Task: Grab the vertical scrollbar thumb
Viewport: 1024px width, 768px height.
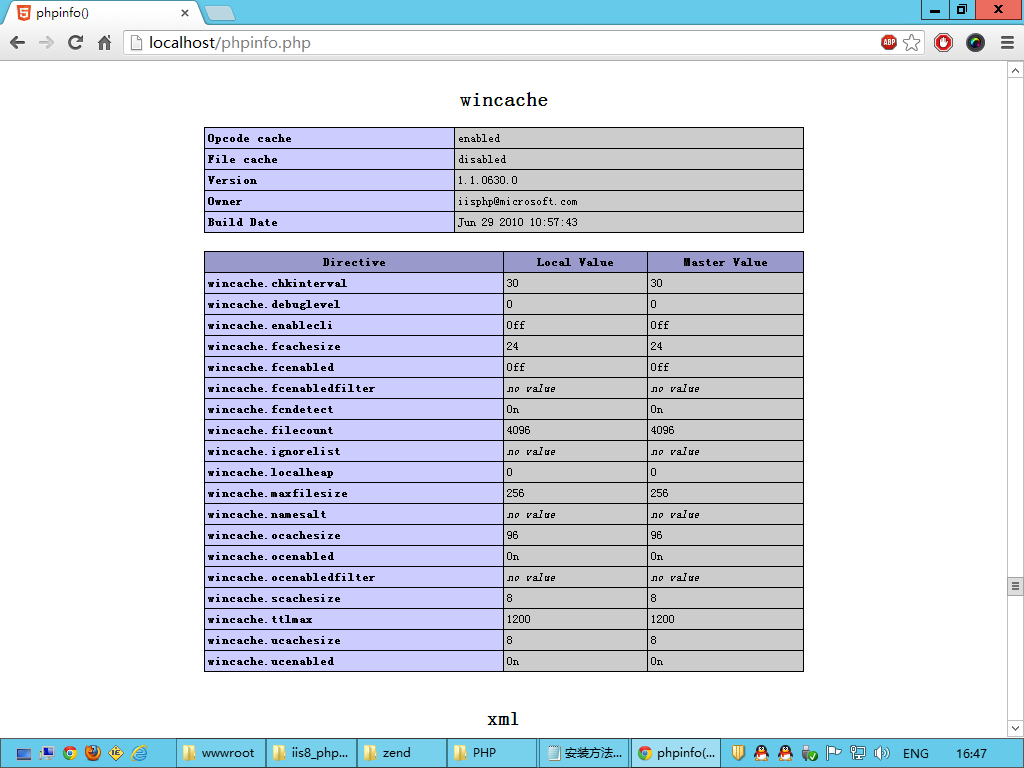Action: [1016, 586]
